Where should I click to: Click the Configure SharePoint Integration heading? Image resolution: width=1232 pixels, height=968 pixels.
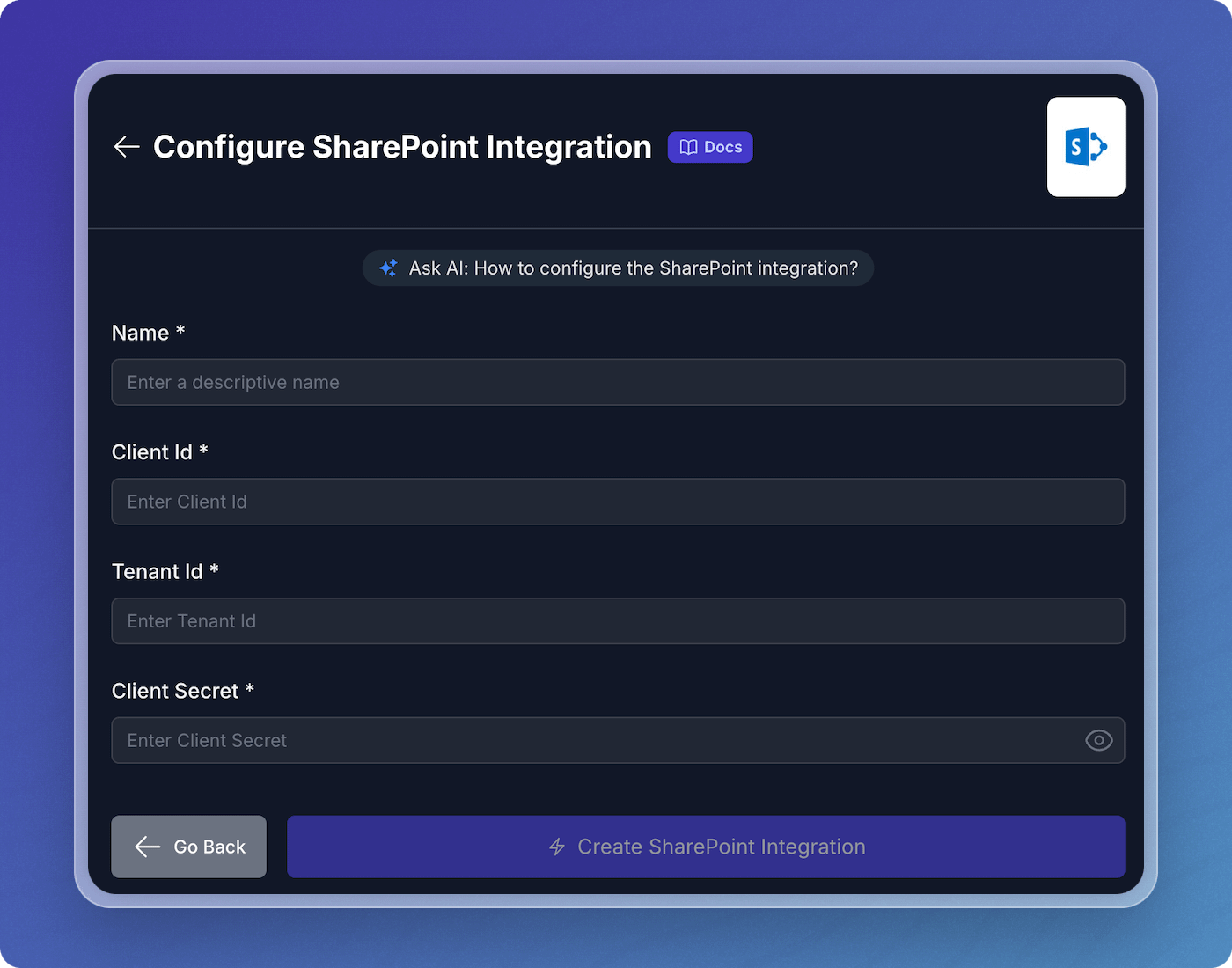coord(402,147)
